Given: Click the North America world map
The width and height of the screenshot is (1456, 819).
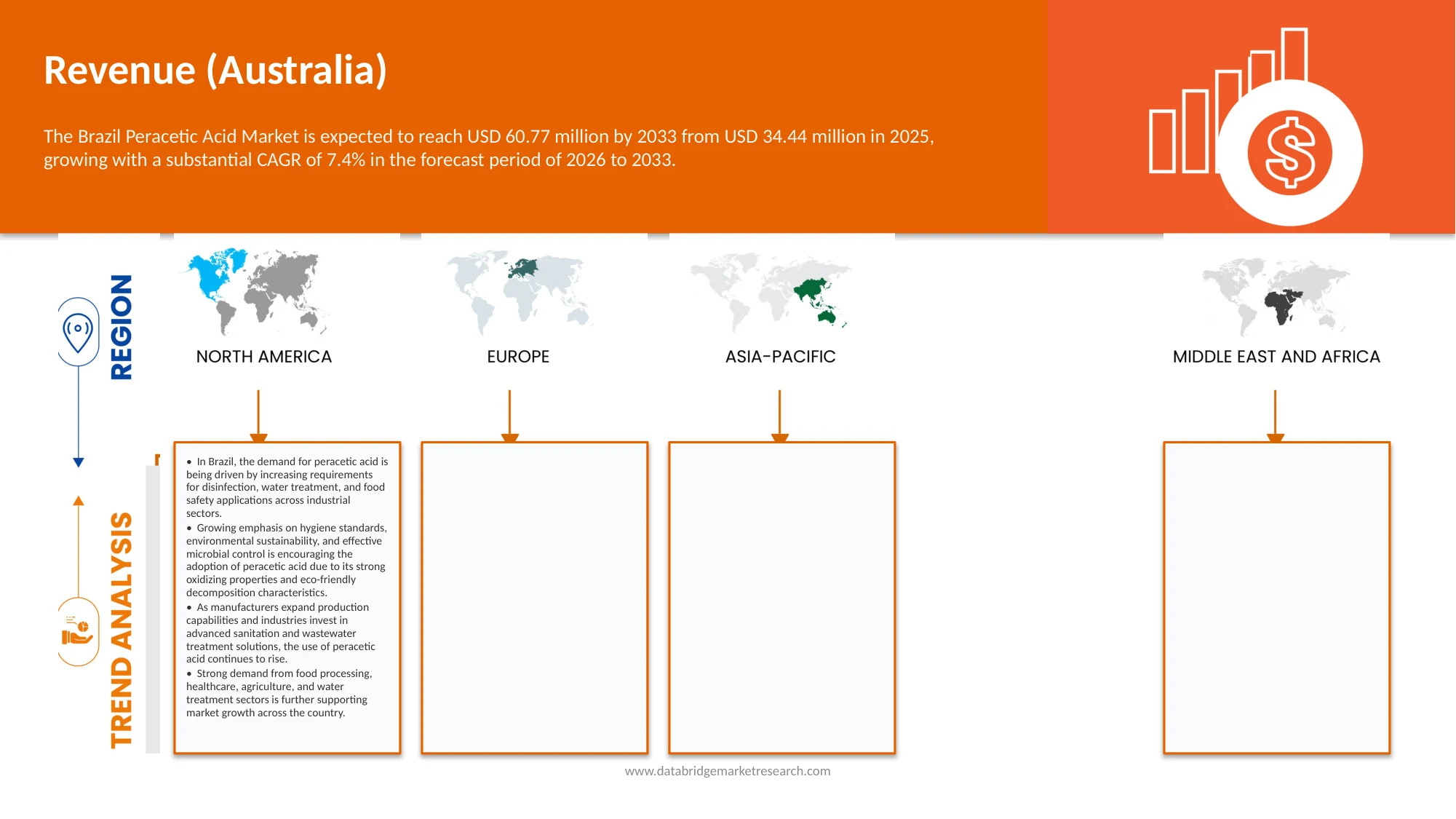Looking at the screenshot, I should tap(255, 291).
